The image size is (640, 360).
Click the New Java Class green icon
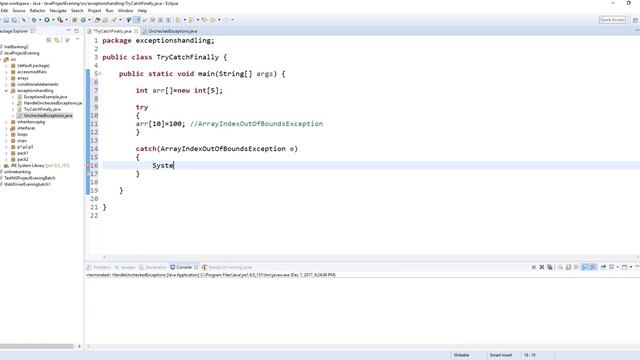tap(83, 20)
